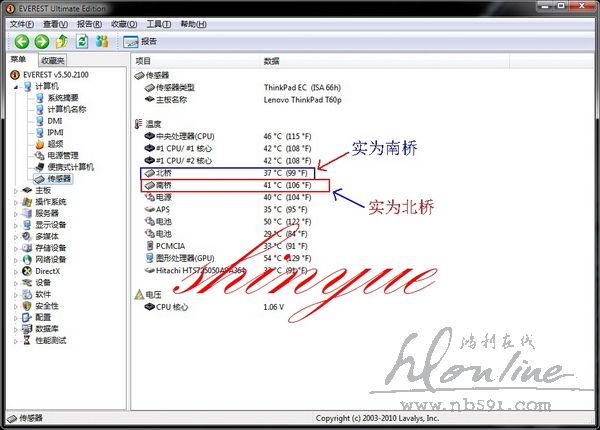The width and height of the screenshot is (600, 430).
Task: Click the 设备 node icon
Action: 27,282
